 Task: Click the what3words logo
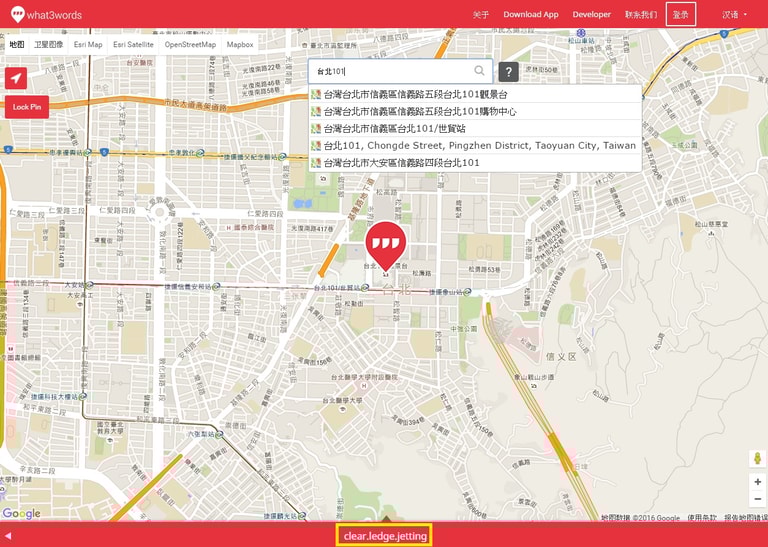click(46, 14)
